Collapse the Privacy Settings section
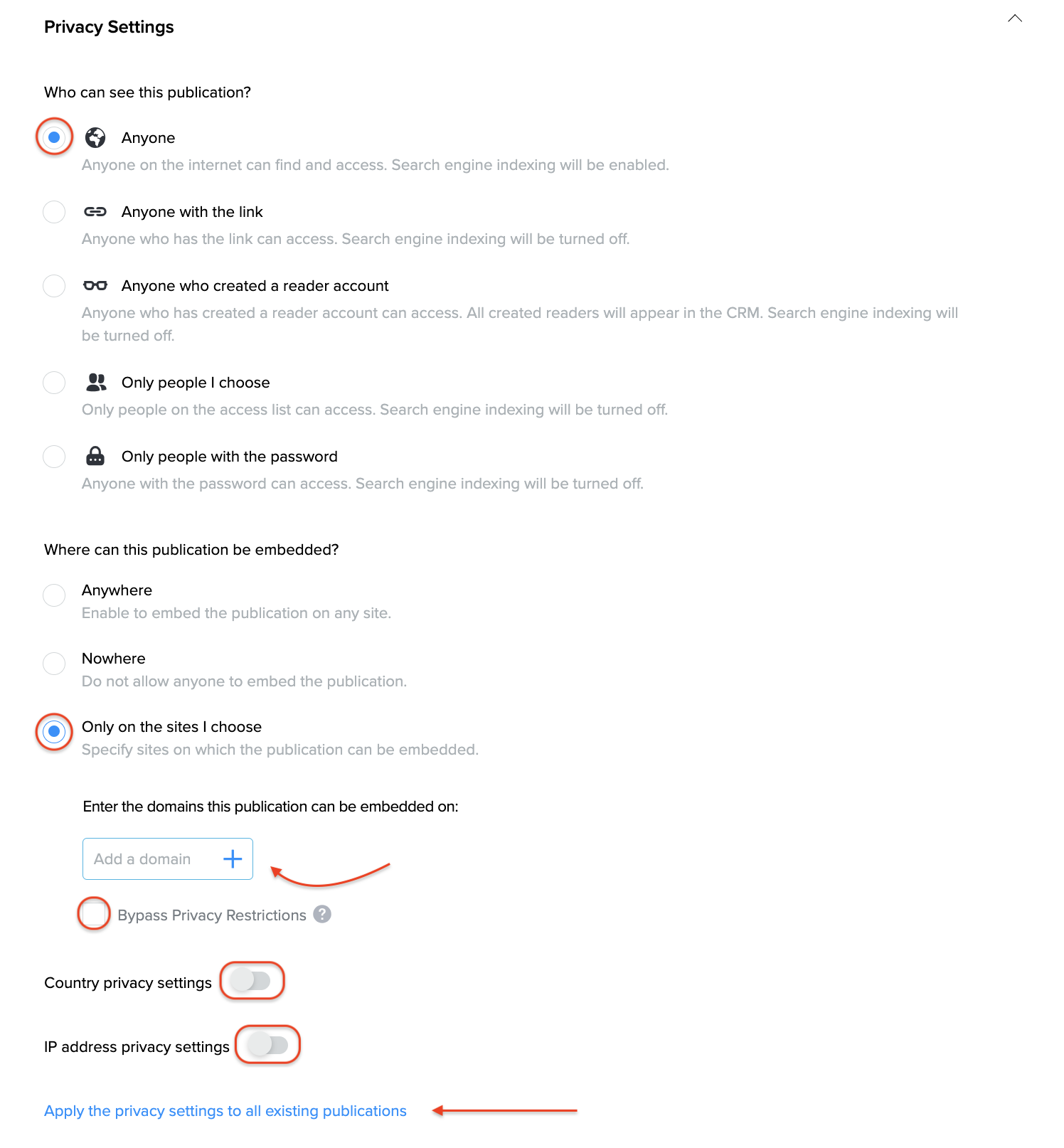This screenshot has height=1148, width=1064. pos(1015,19)
